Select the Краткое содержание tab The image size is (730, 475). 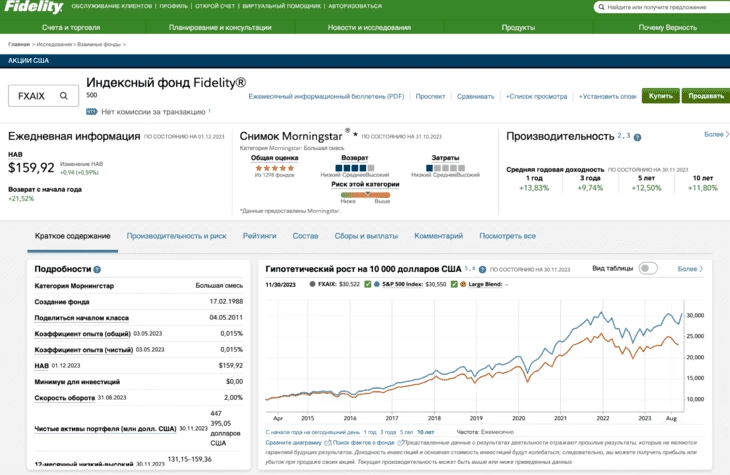click(73, 236)
